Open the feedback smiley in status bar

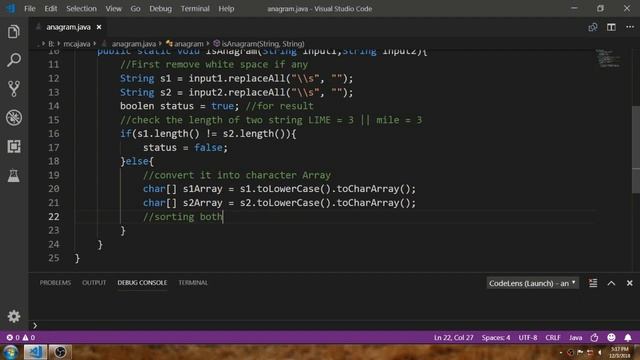pyautogui.click(x=611, y=338)
